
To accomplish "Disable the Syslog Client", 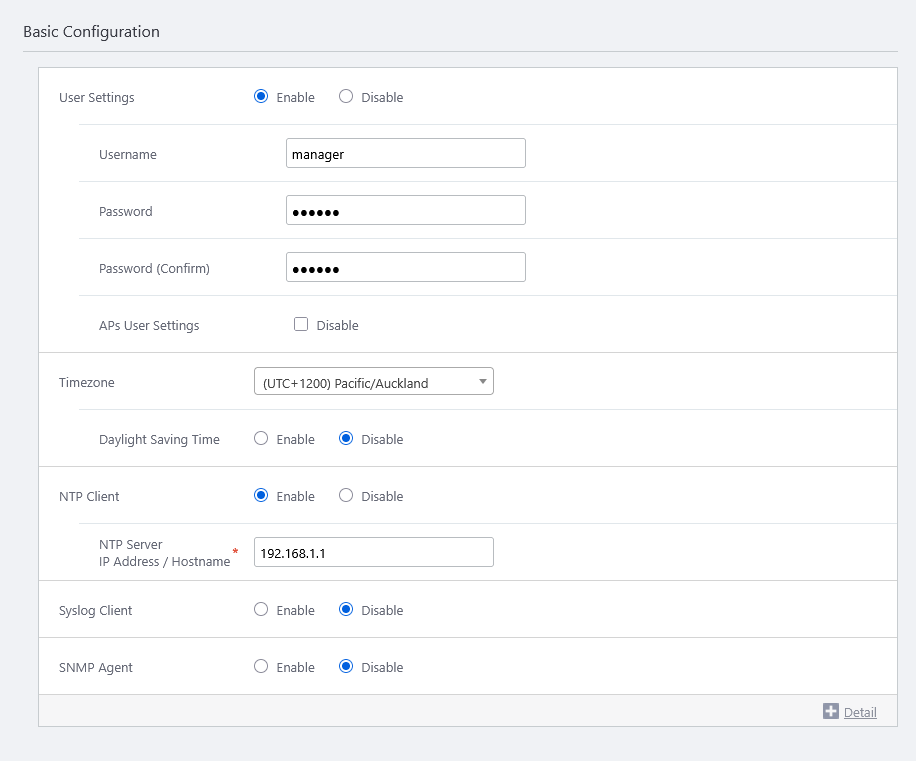I will 346,610.
